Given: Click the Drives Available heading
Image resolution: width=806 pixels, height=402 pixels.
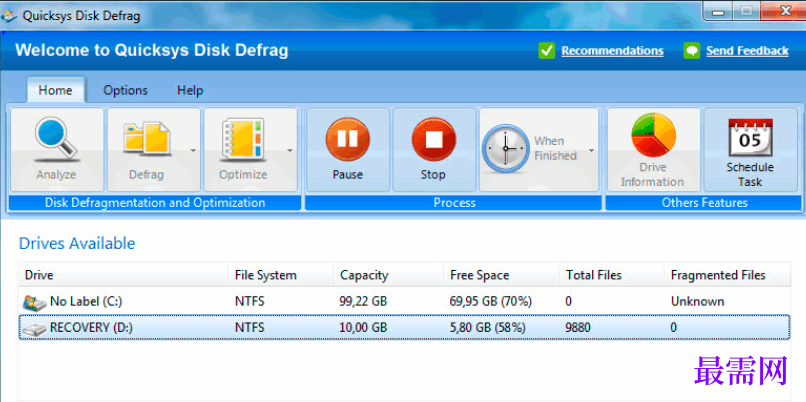Looking at the screenshot, I should click(x=77, y=243).
